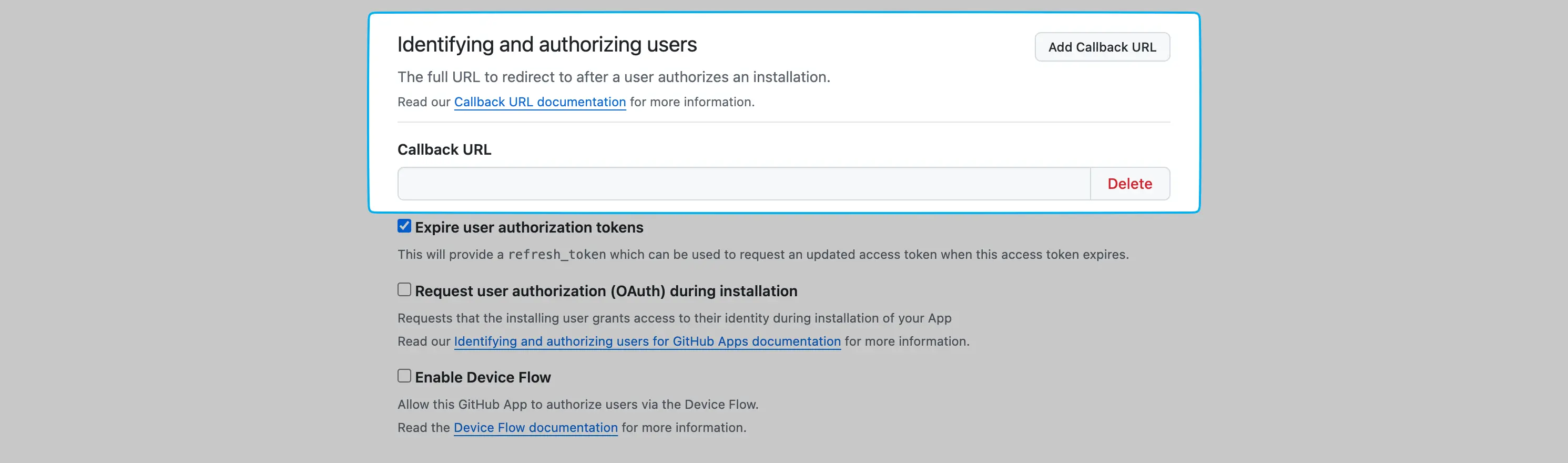Image resolution: width=1568 pixels, height=463 pixels.
Task: Click the Add Callback URL button
Action: 1102,47
